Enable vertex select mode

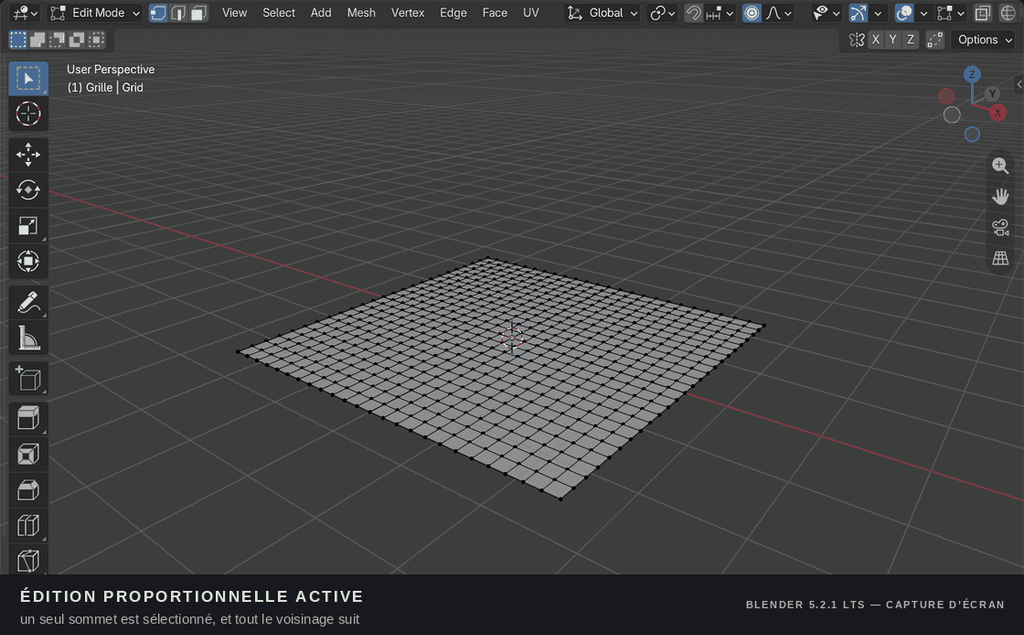point(158,13)
